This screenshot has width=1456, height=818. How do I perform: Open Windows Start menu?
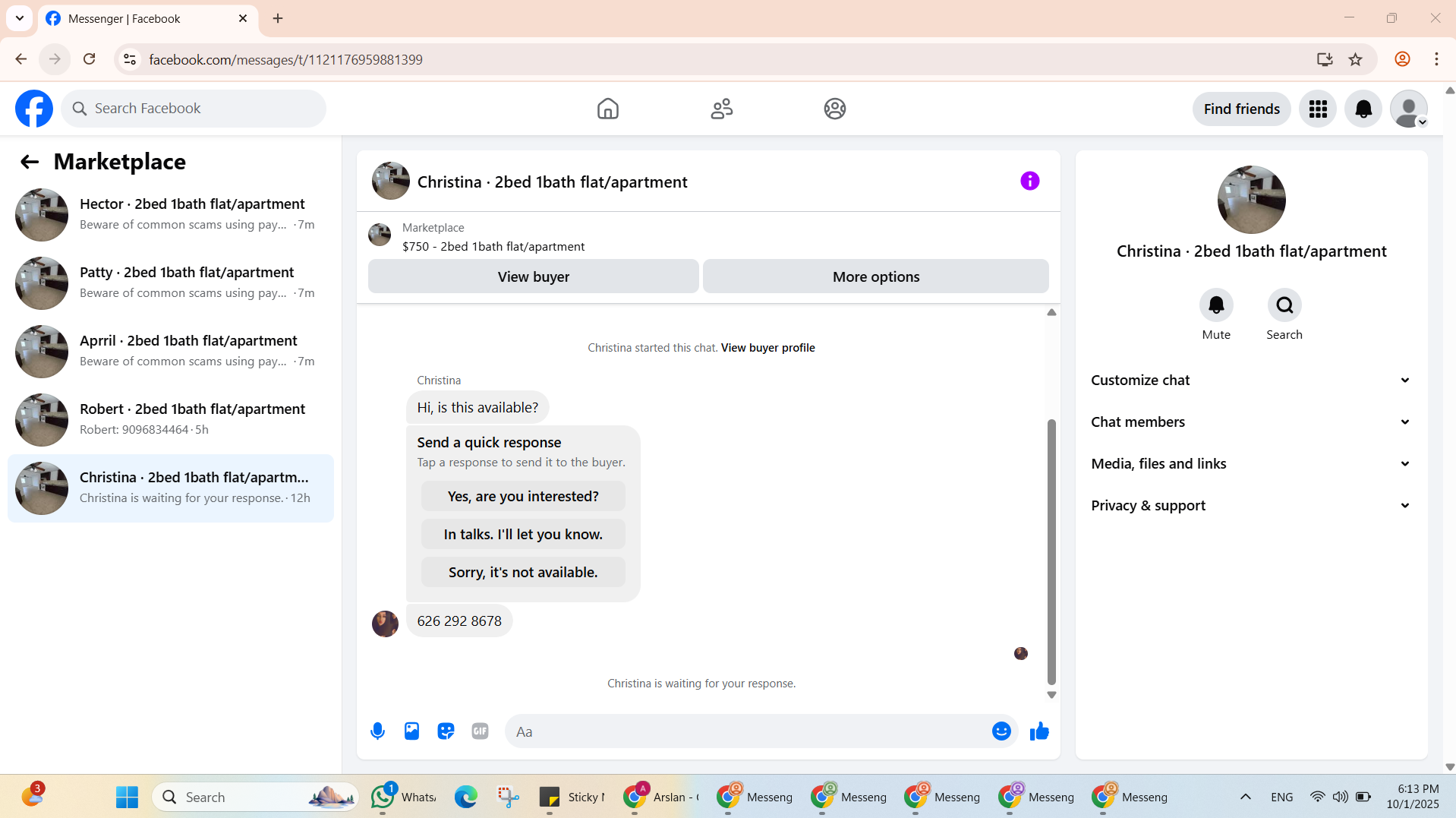point(127,797)
